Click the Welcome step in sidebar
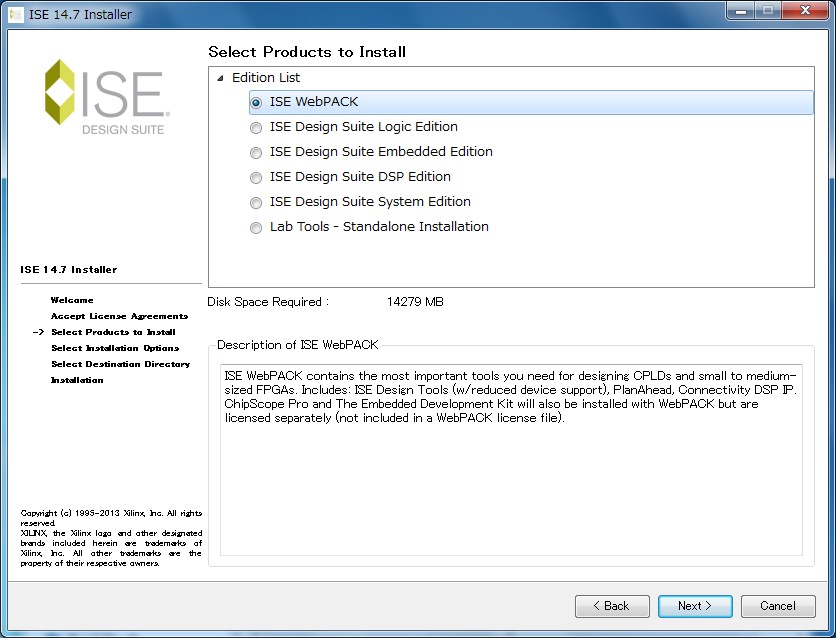The height and width of the screenshot is (638, 836). tap(72, 300)
